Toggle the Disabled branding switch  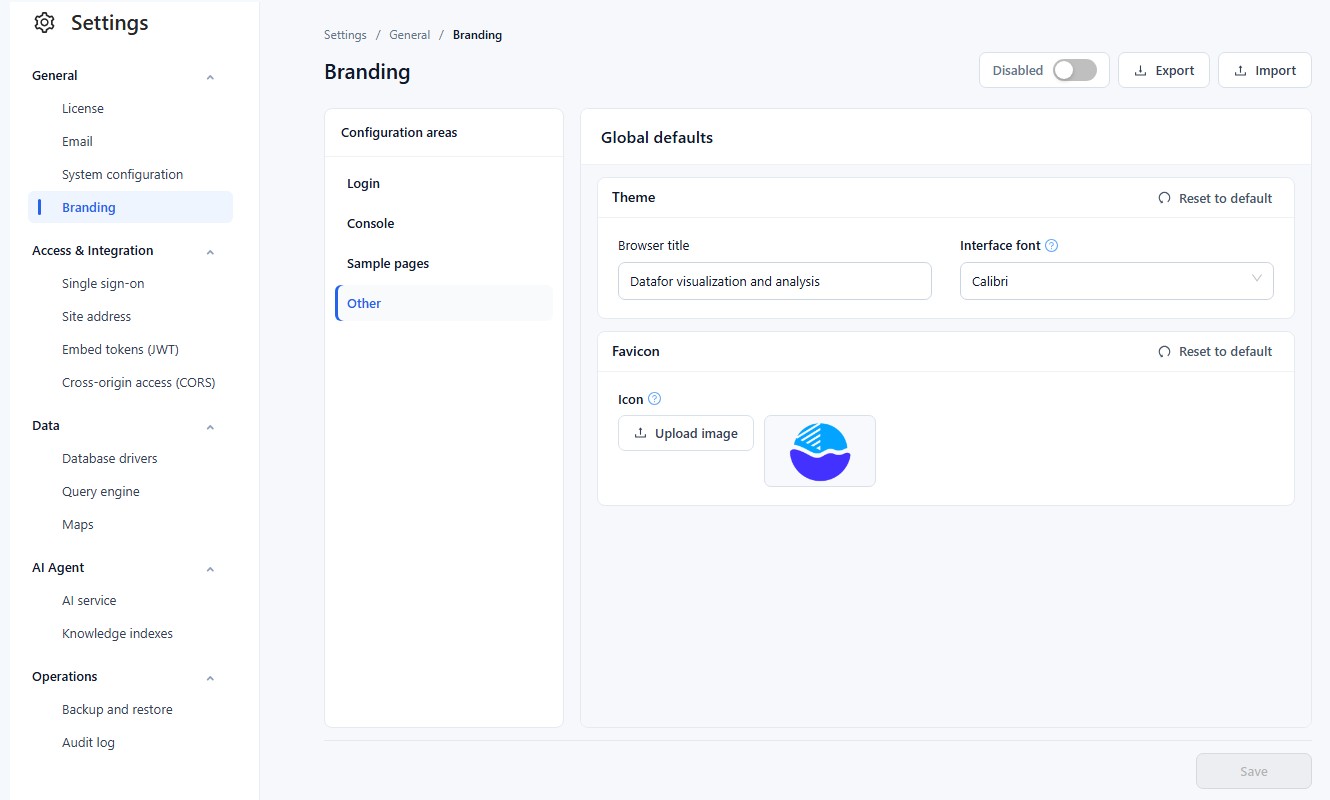tap(1075, 70)
